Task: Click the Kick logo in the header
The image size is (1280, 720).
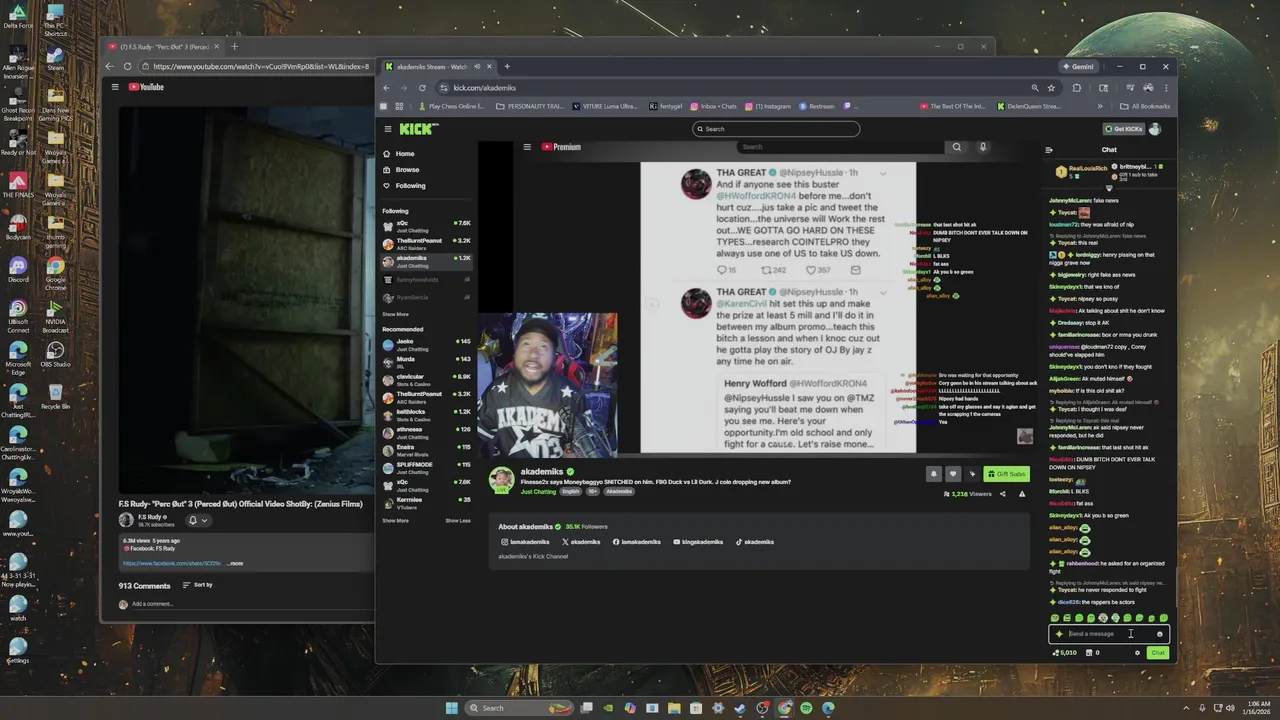Action: [419, 129]
